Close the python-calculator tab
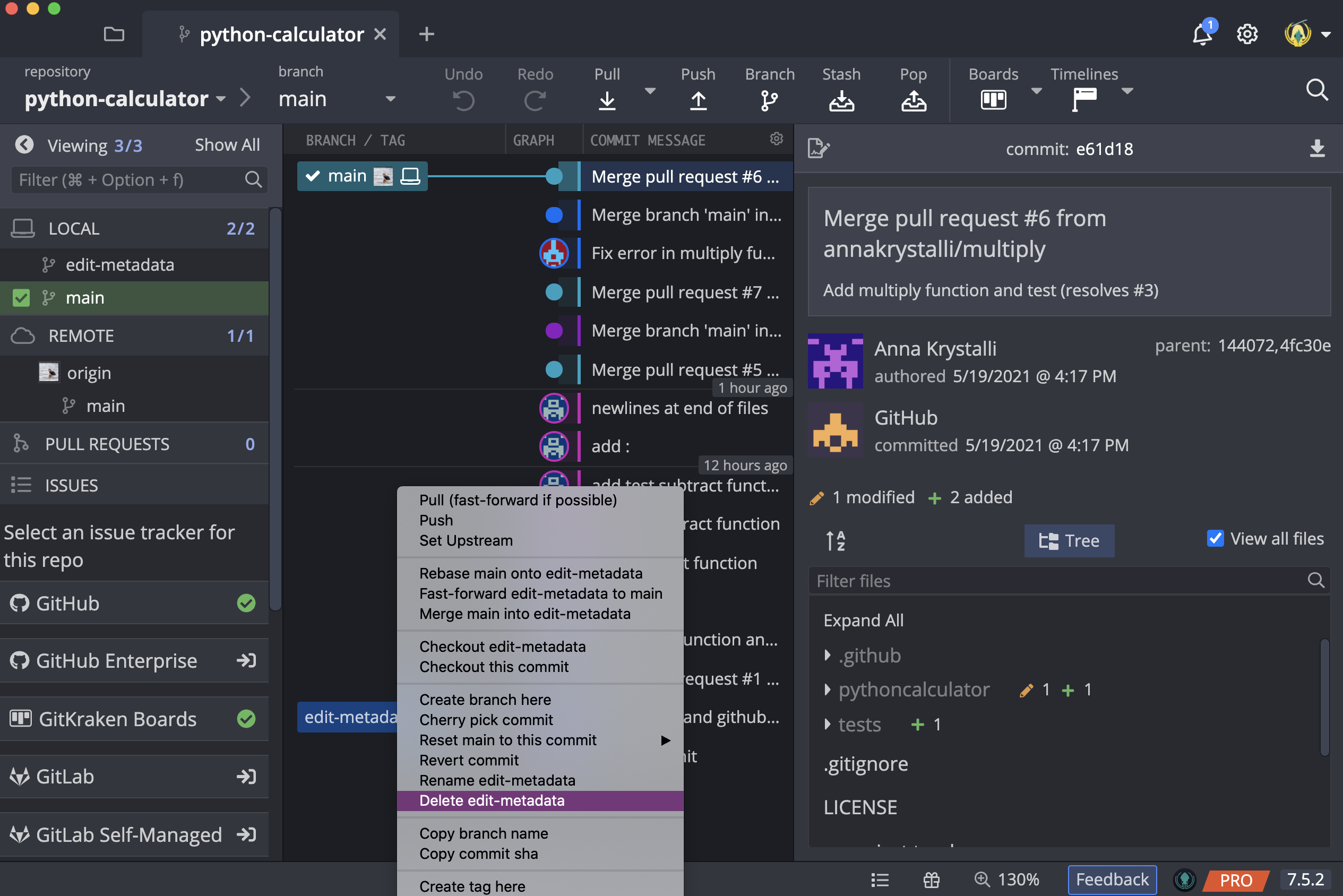The height and width of the screenshot is (896, 1343). [x=380, y=35]
